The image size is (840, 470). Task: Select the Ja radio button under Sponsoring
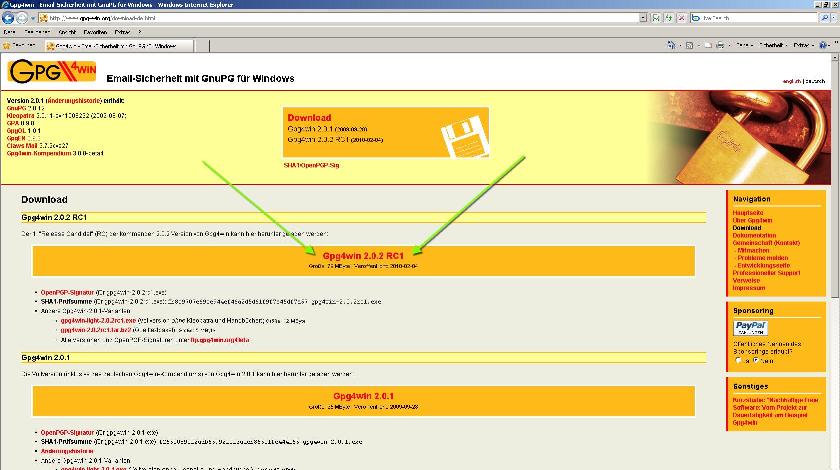click(x=739, y=361)
